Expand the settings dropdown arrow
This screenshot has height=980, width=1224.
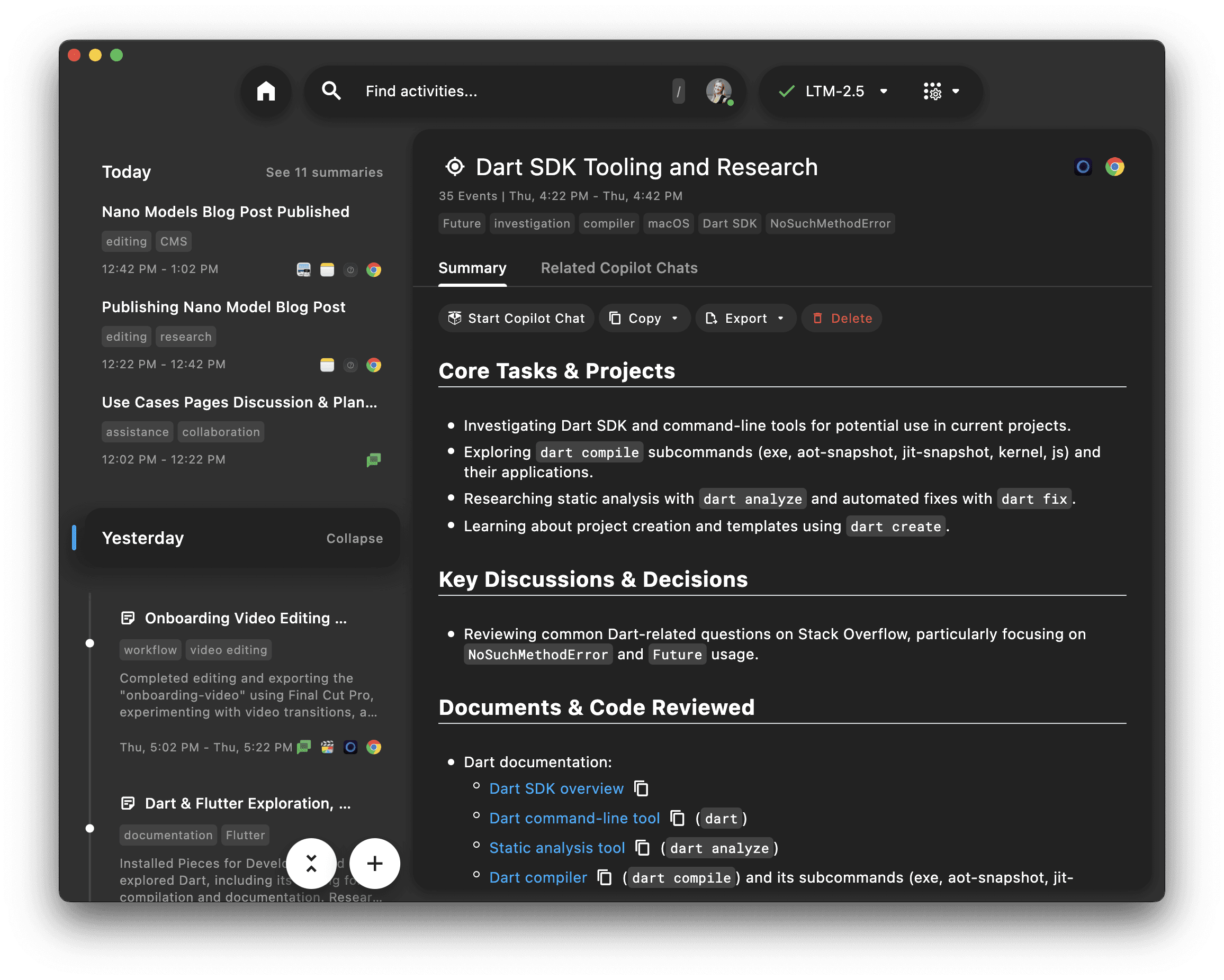point(956,91)
